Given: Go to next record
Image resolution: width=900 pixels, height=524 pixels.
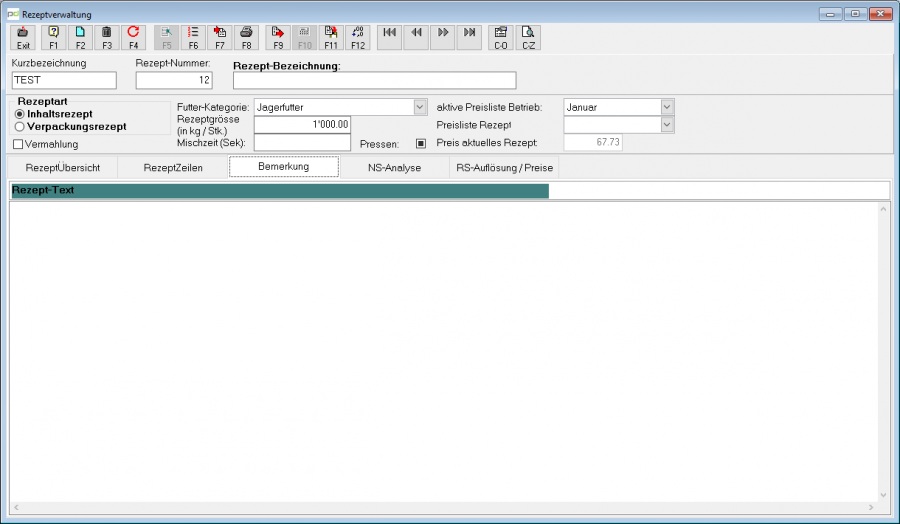Looking at the screenshot, I should 443,38.
